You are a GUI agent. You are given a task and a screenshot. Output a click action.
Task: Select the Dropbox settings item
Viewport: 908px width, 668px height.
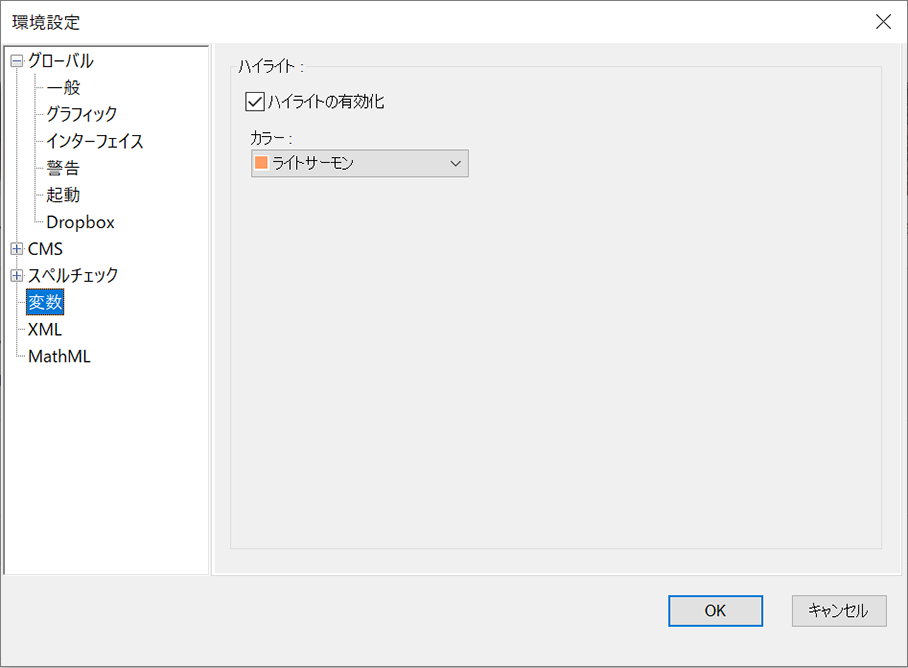[x=80, y=222]
